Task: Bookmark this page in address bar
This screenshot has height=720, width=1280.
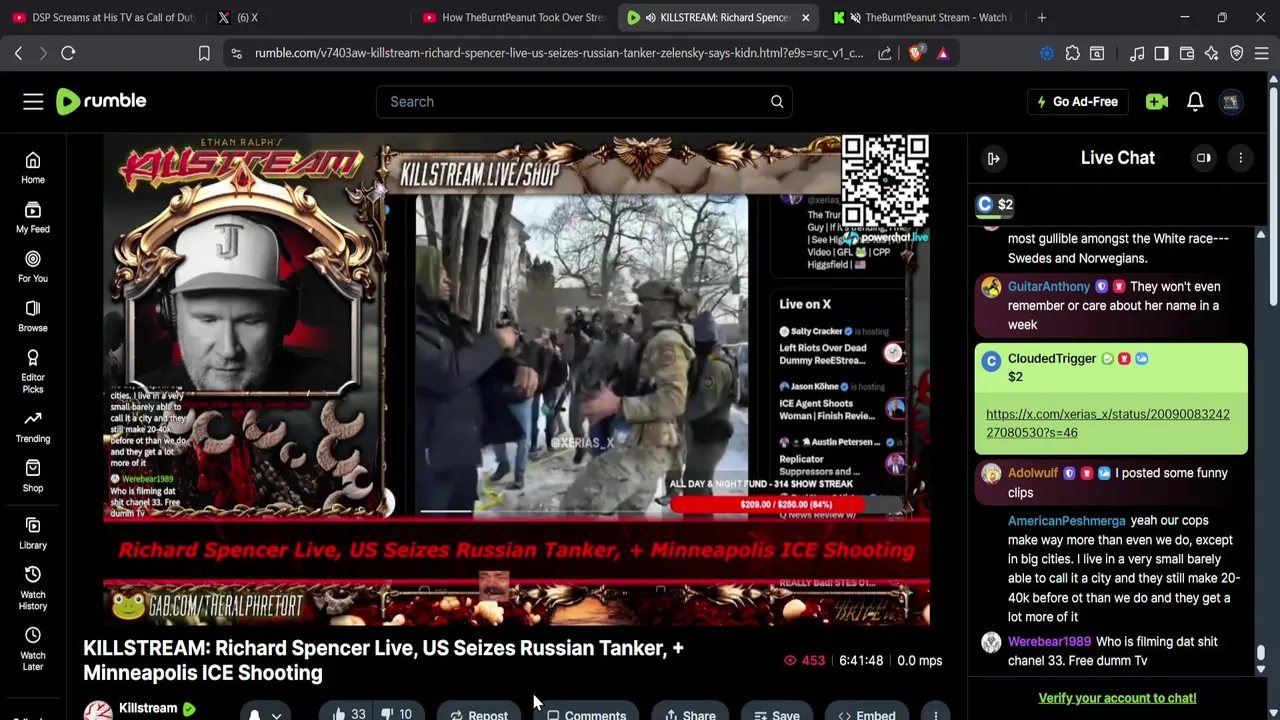Action: [x=204, y=53]
